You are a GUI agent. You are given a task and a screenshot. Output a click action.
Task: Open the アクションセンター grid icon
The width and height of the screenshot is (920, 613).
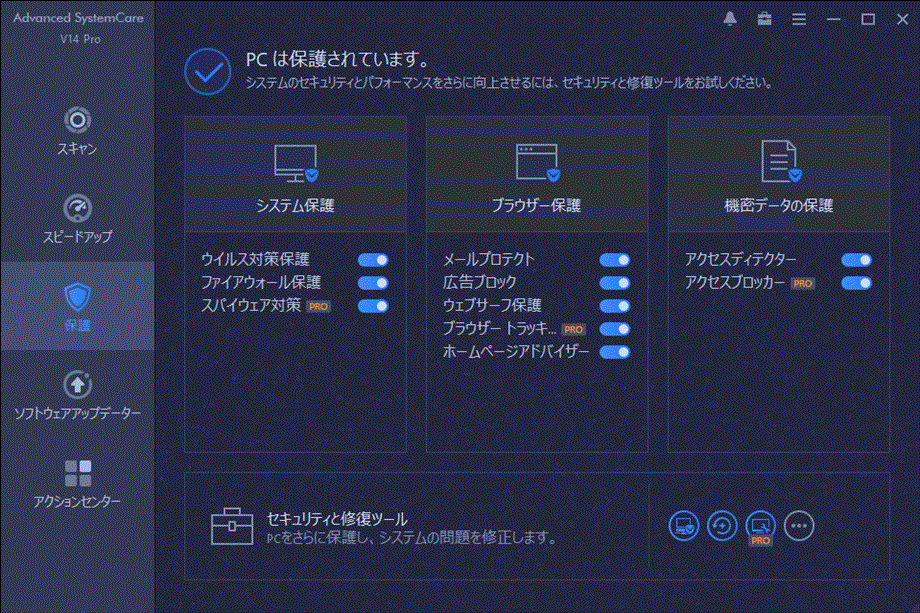(x=78, y=473)
